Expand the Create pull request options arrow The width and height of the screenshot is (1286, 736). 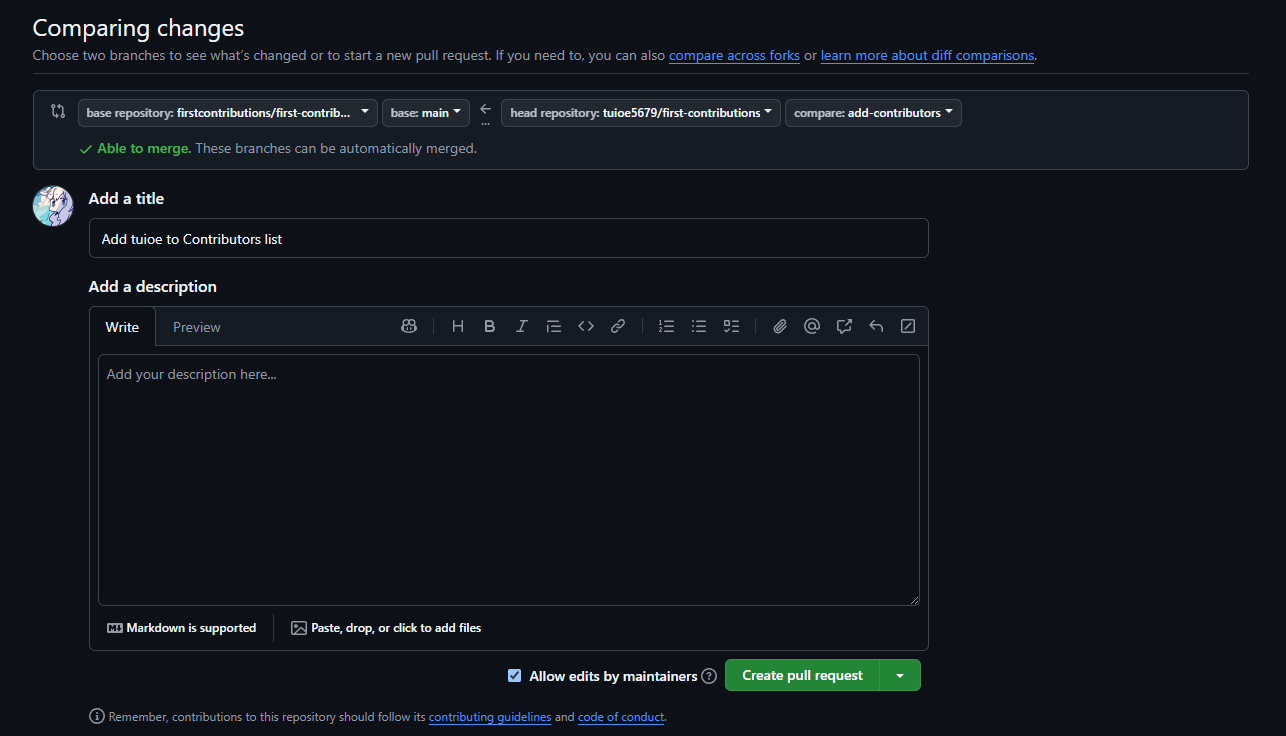click(x=900, y=675)
